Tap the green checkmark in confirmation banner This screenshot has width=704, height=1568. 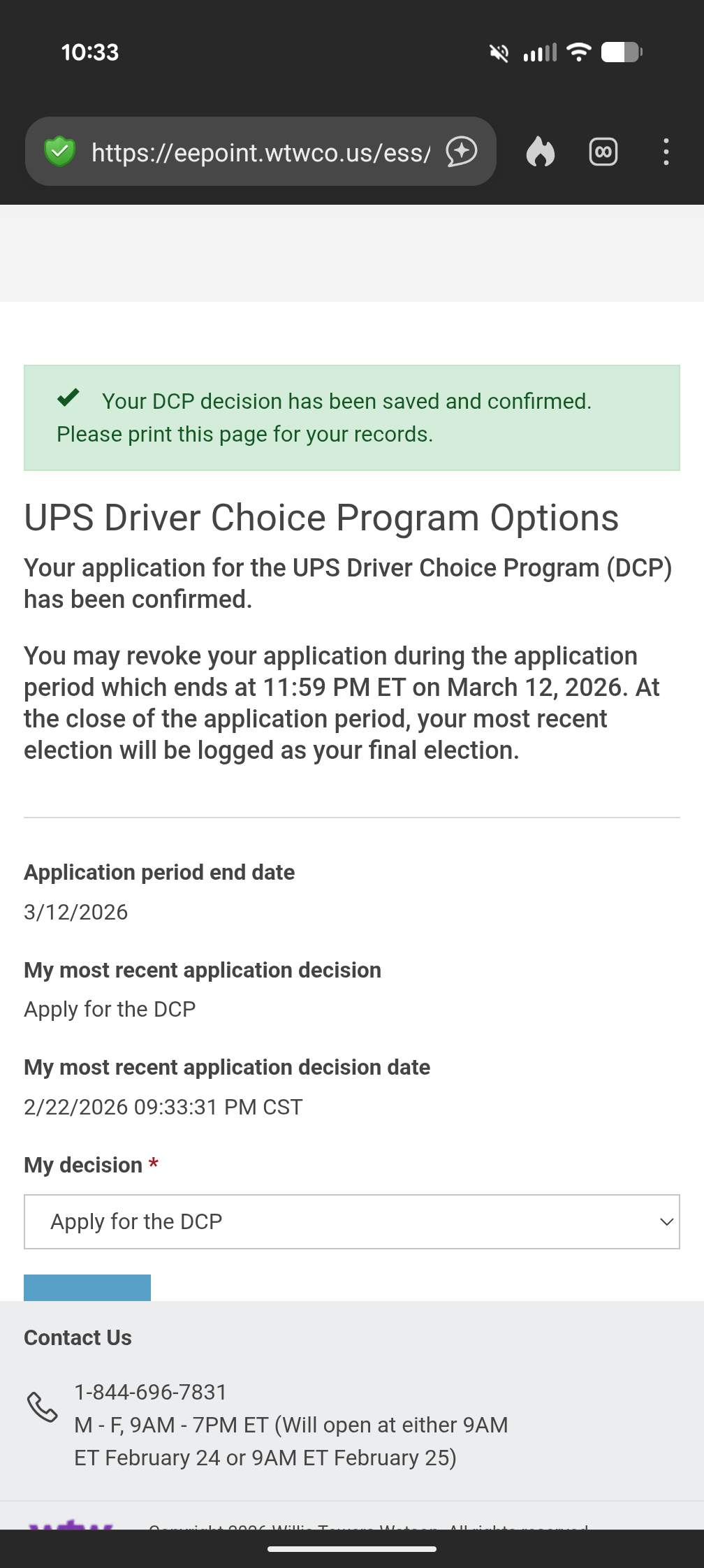[x=68, y=398]
